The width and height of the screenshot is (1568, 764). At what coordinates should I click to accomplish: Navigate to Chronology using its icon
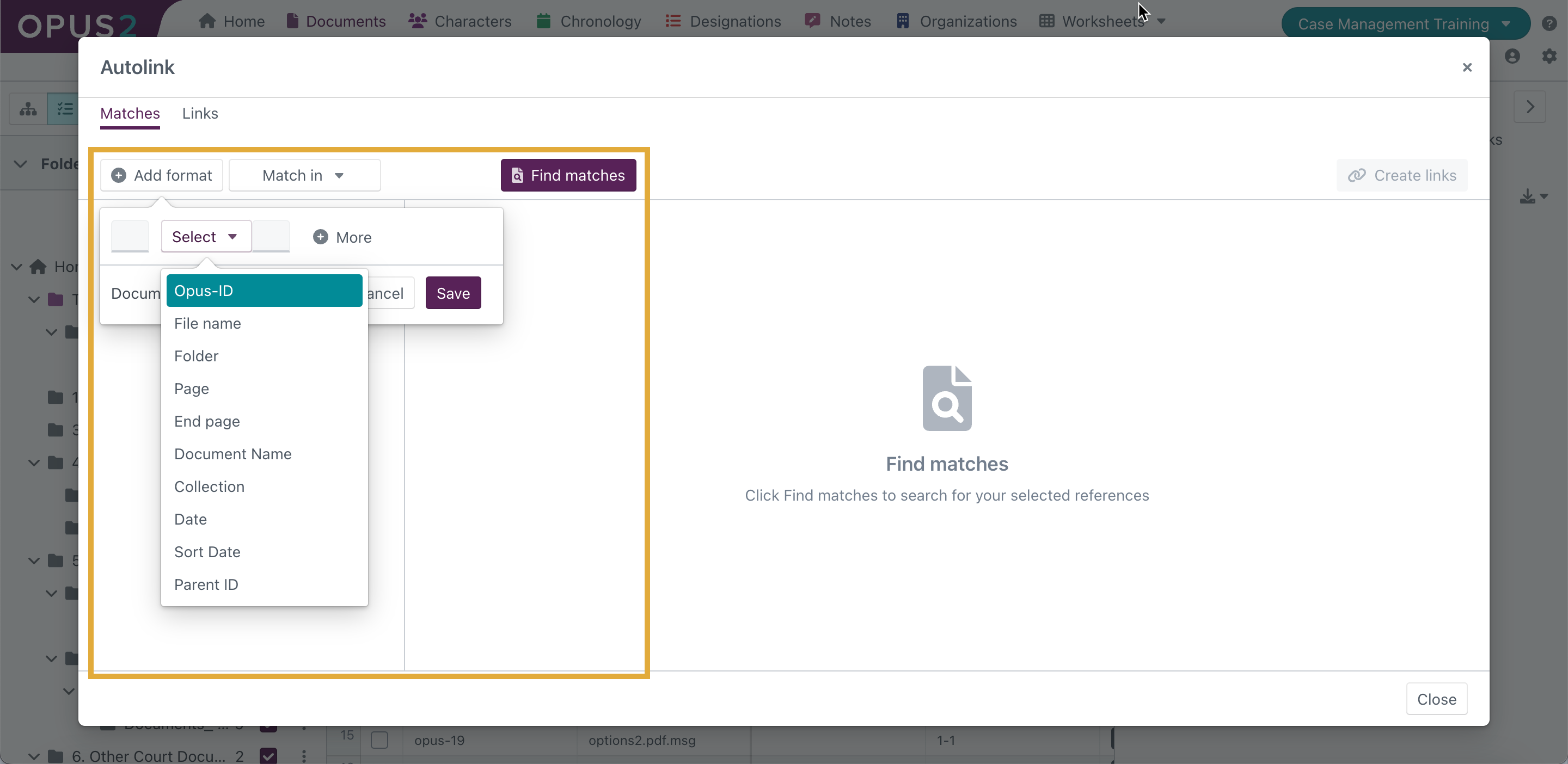(543, 21)
